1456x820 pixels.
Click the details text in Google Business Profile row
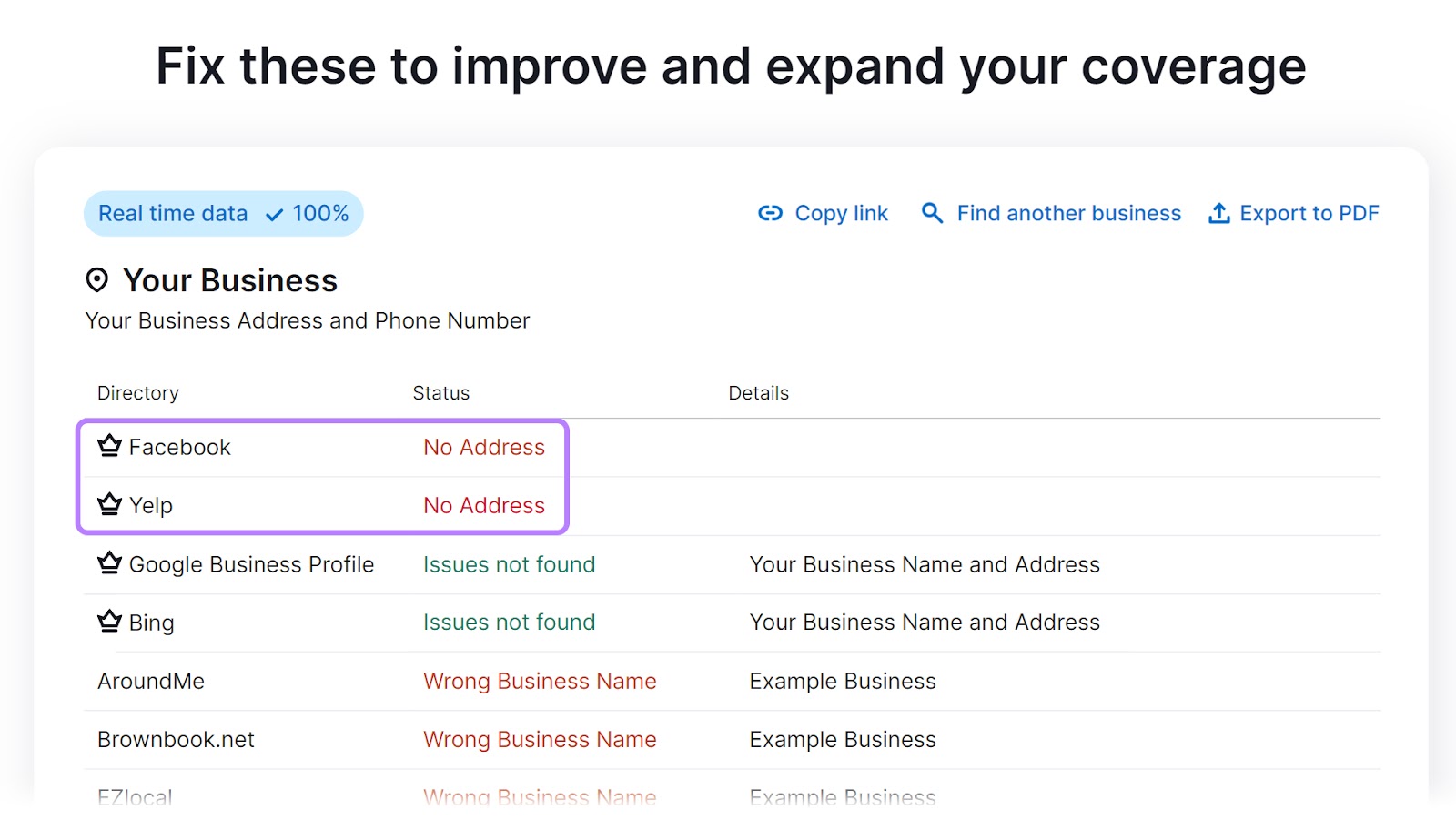925,564
